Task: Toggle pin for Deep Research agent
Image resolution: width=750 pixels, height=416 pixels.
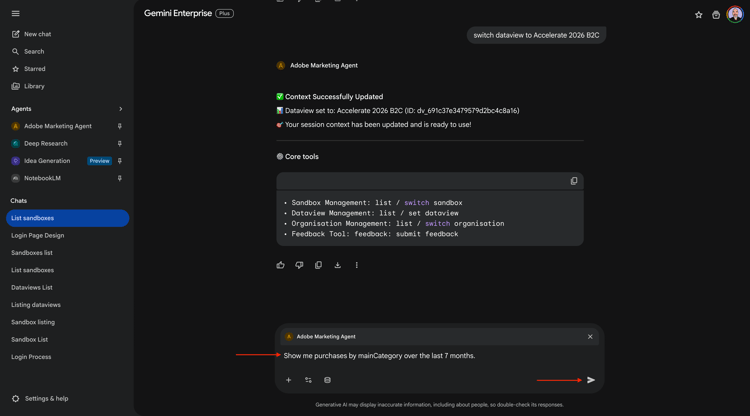Action: click(x=120, y=144)
